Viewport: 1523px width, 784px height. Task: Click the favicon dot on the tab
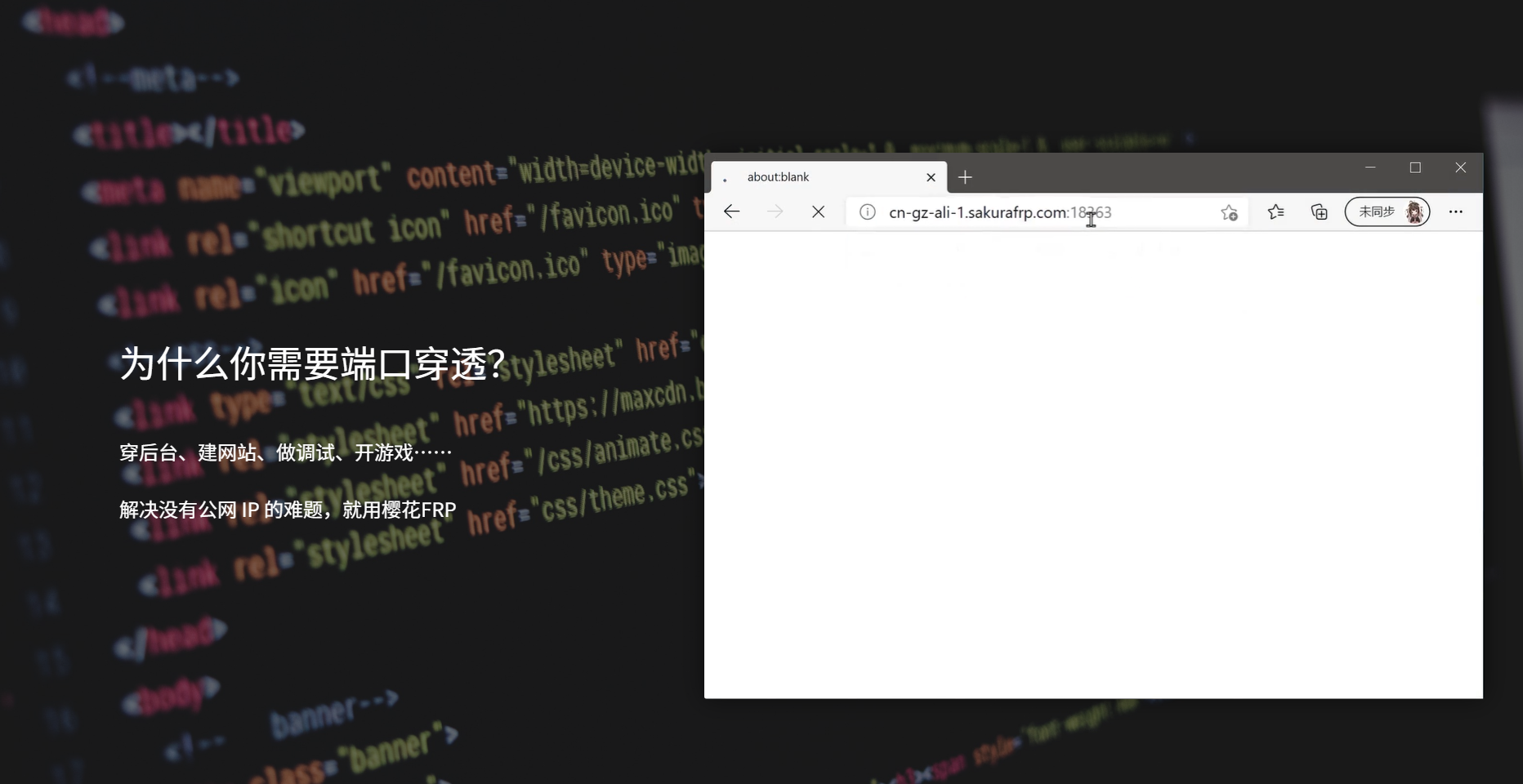tap(726, 177)
